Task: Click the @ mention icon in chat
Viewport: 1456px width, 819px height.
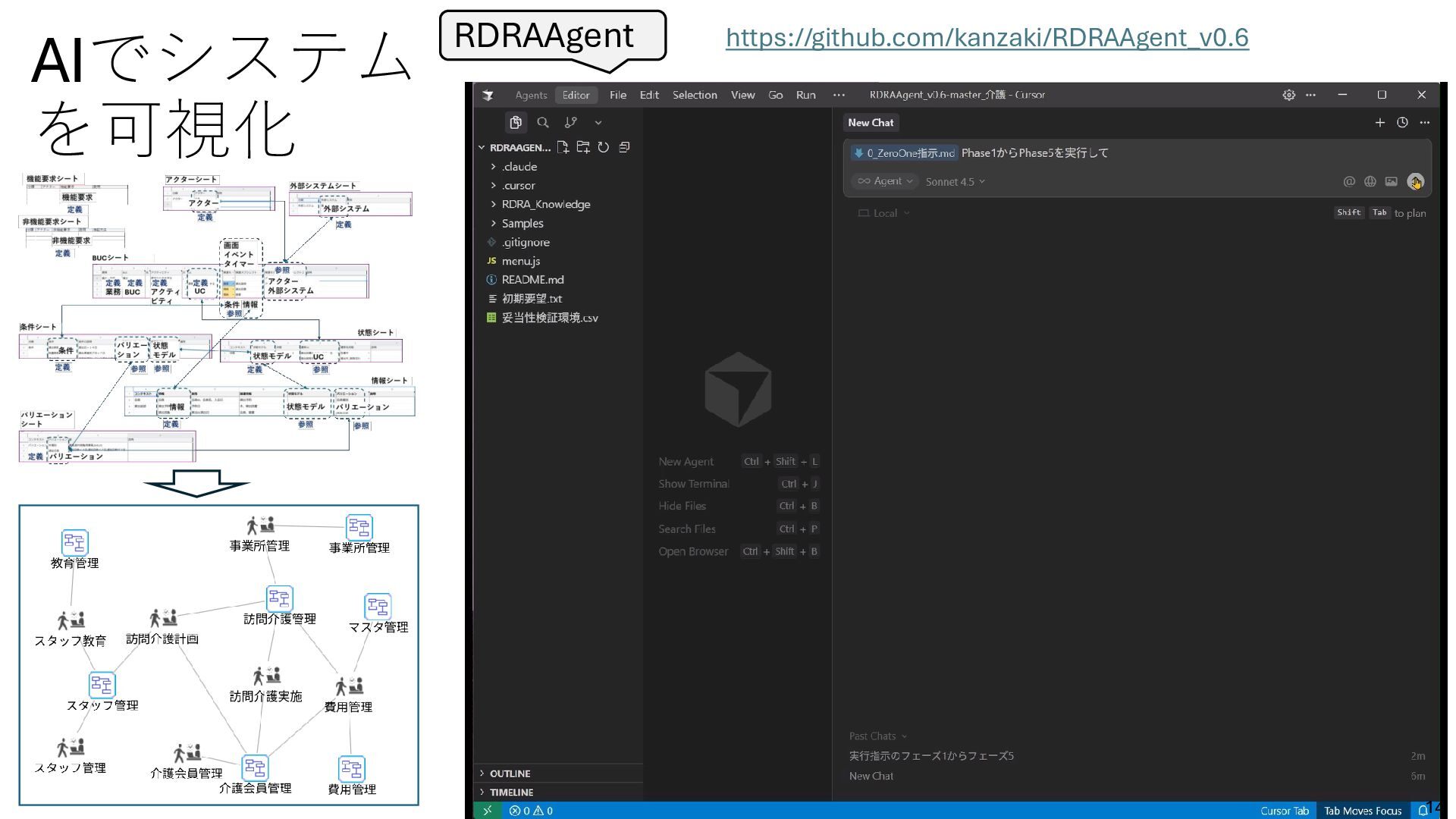Action: pos(1348,181)
